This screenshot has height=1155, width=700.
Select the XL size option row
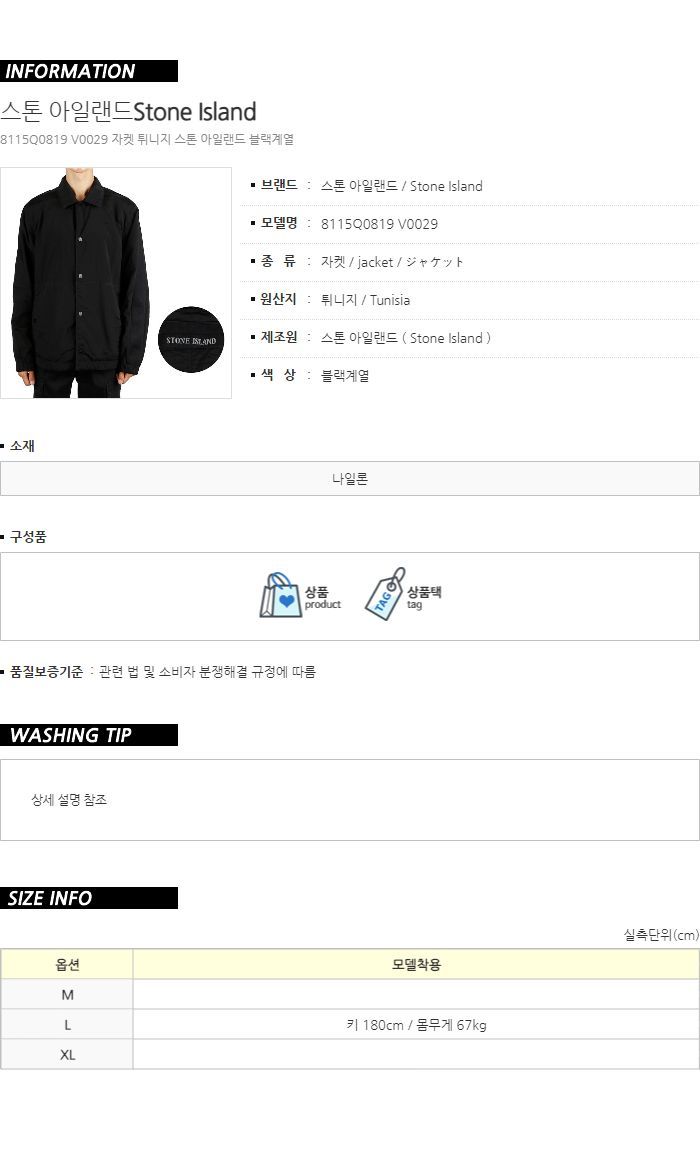coord(350,1055)
